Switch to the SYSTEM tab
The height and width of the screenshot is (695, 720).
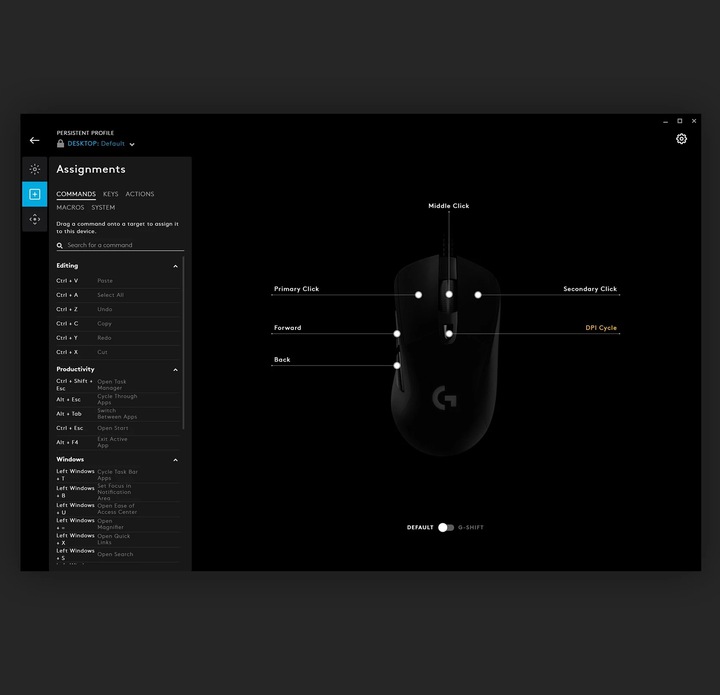pos(103,207)
